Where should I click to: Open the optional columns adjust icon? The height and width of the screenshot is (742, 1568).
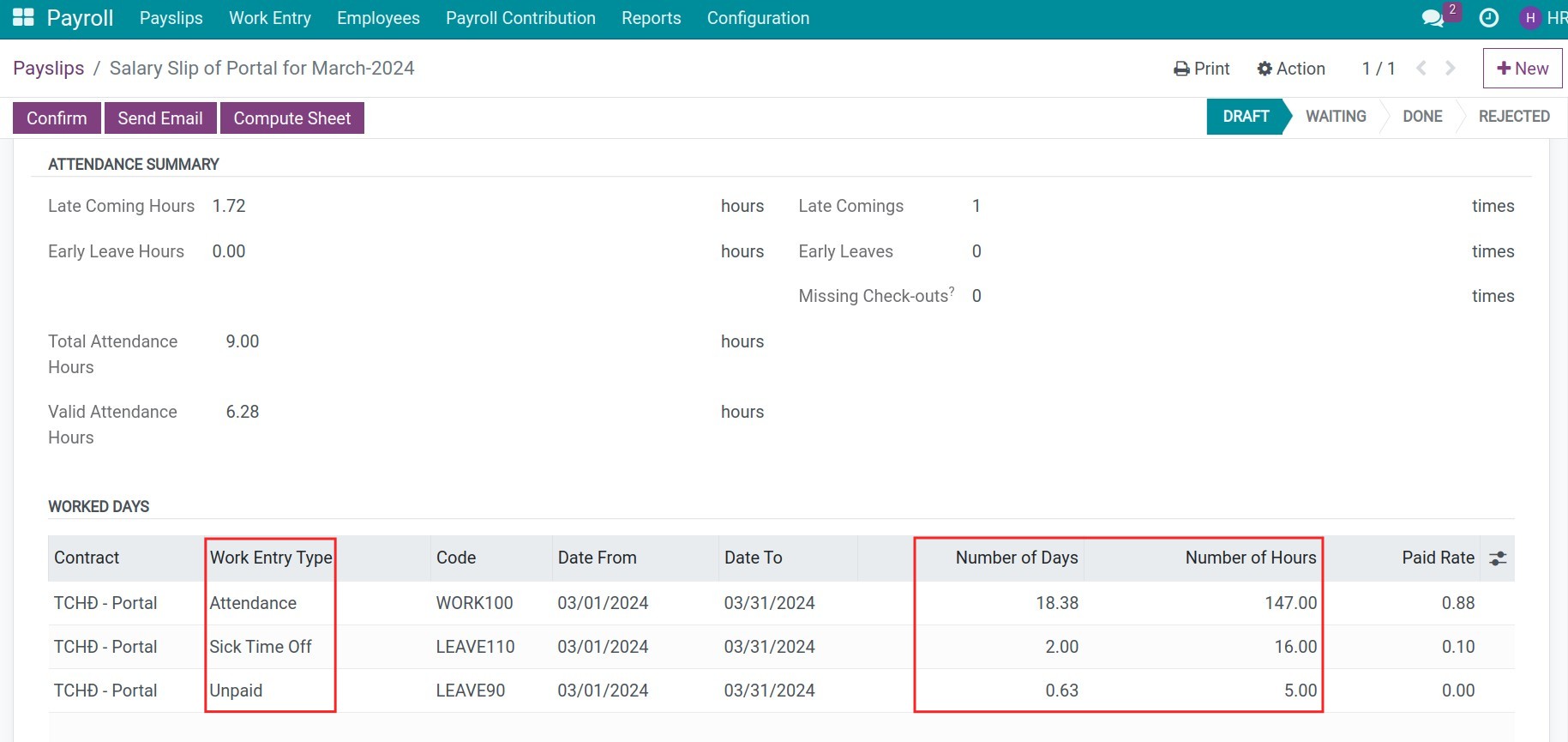tap(1498, 558)
